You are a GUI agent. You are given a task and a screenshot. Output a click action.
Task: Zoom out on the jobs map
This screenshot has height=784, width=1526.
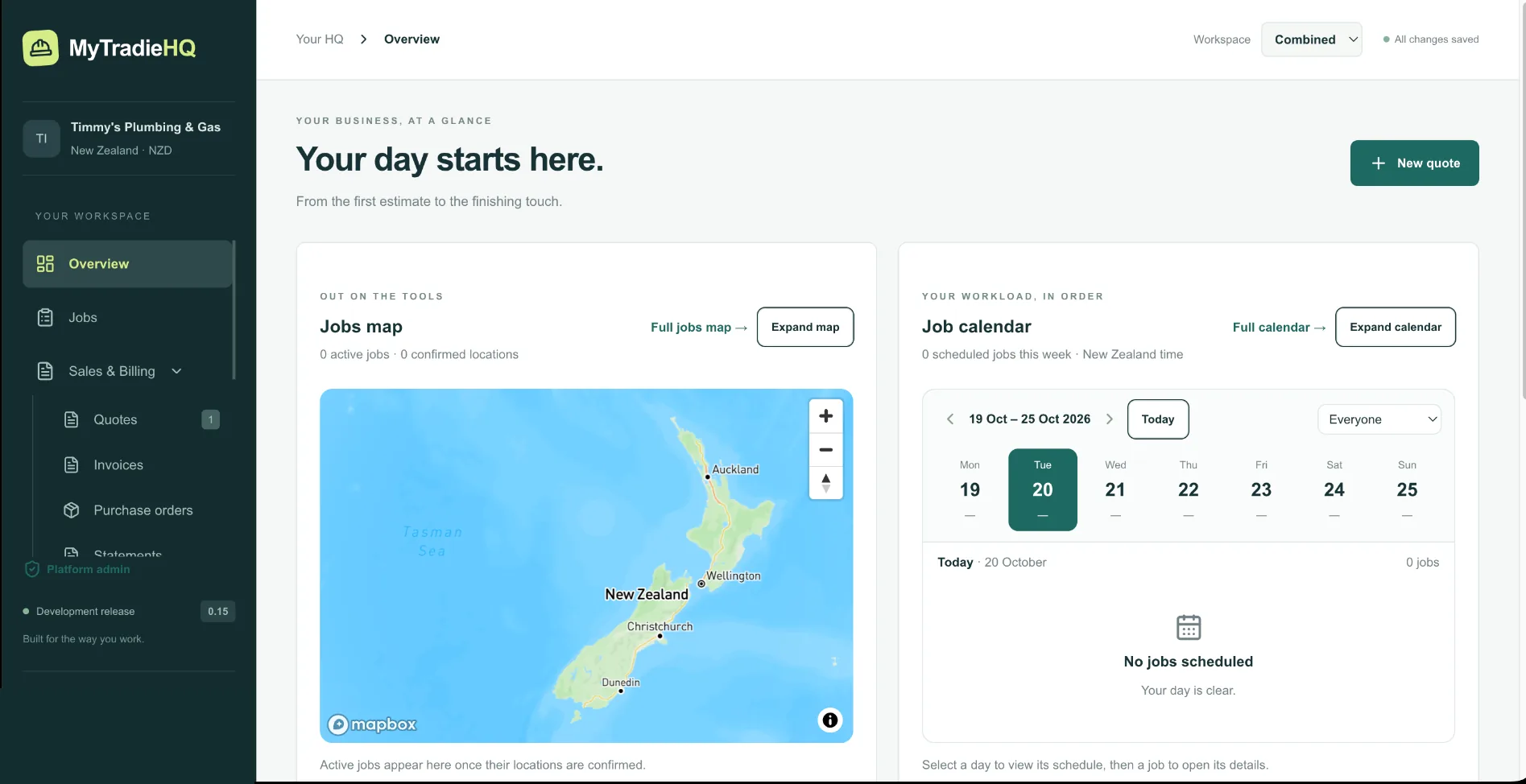tap(826, 449)
